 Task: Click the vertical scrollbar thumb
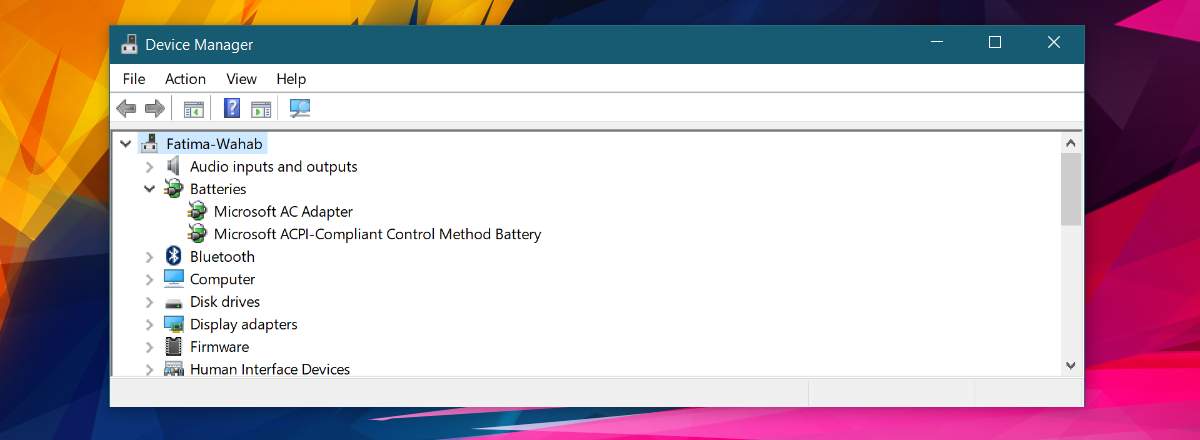click(x=1071, y=189)
